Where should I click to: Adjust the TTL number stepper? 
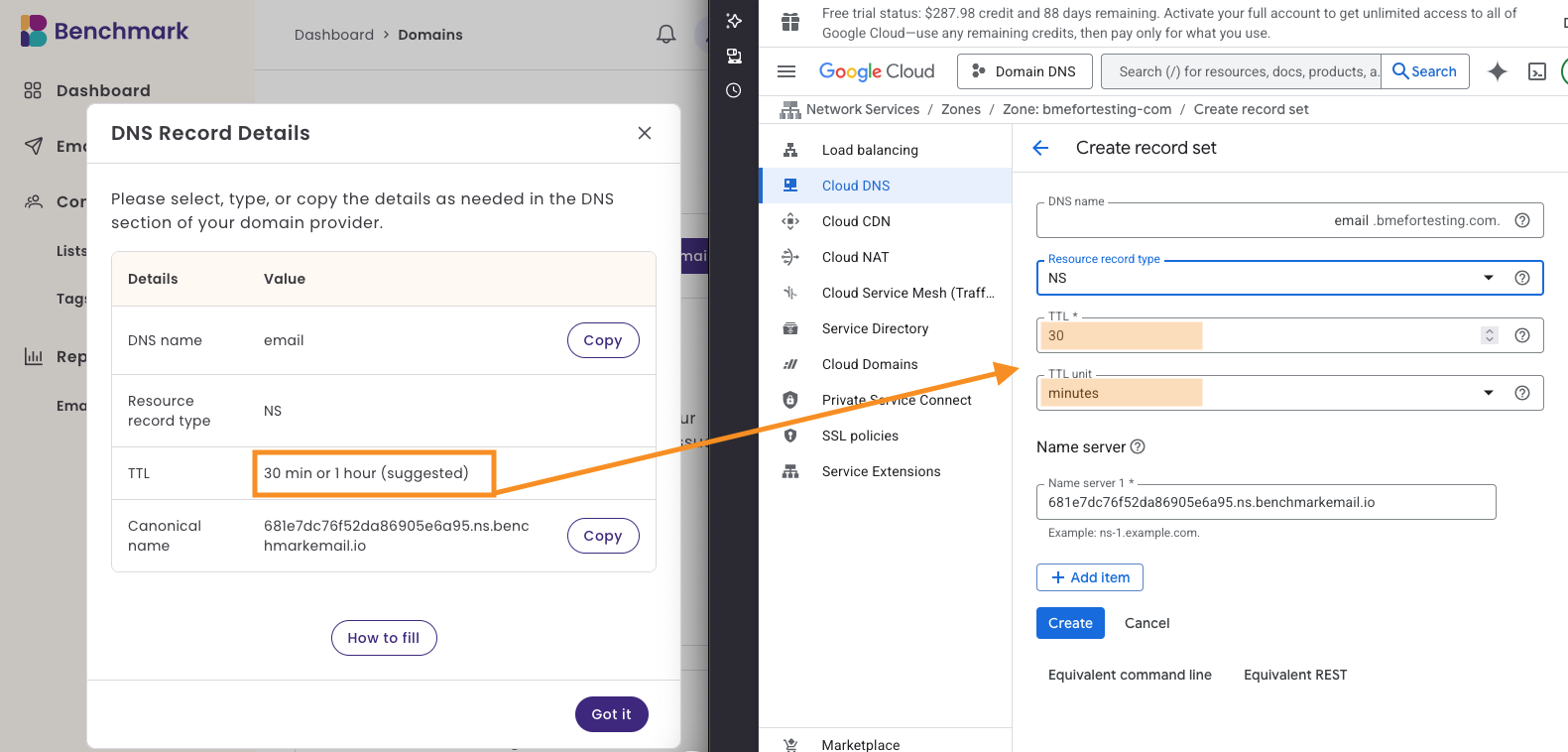click(x=1490, y=335)
